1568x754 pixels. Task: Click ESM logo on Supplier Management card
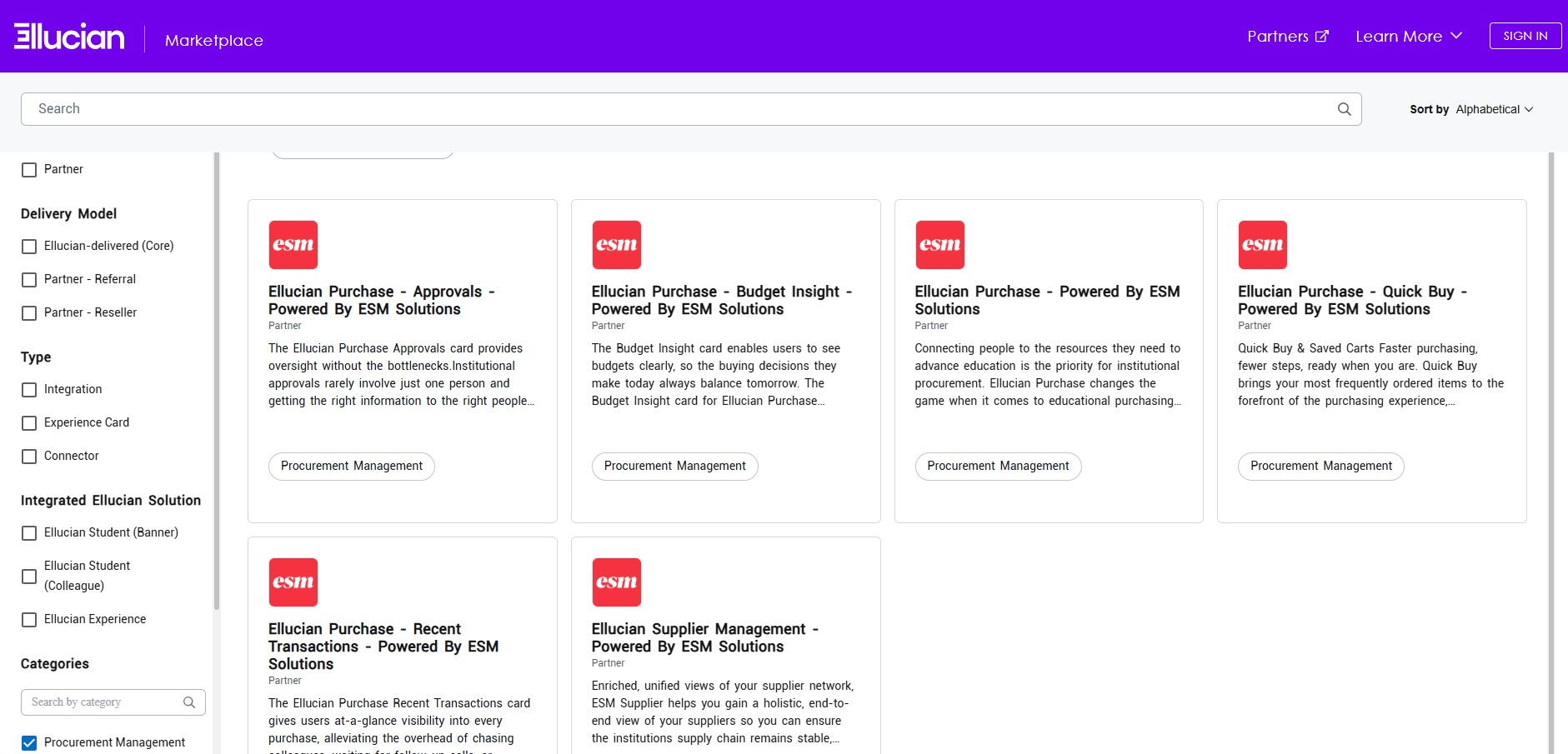point(617,582)
